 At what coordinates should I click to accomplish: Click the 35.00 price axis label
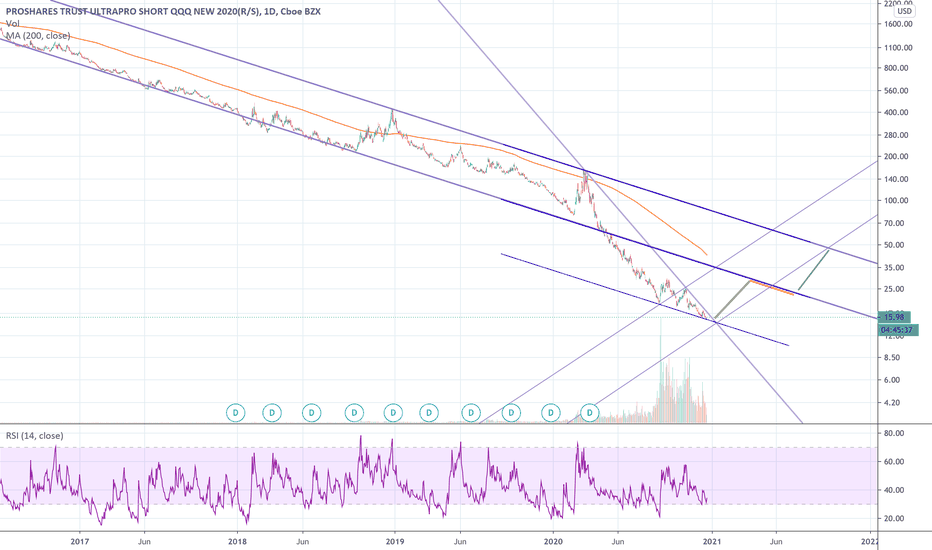click(x=894, y=268)
